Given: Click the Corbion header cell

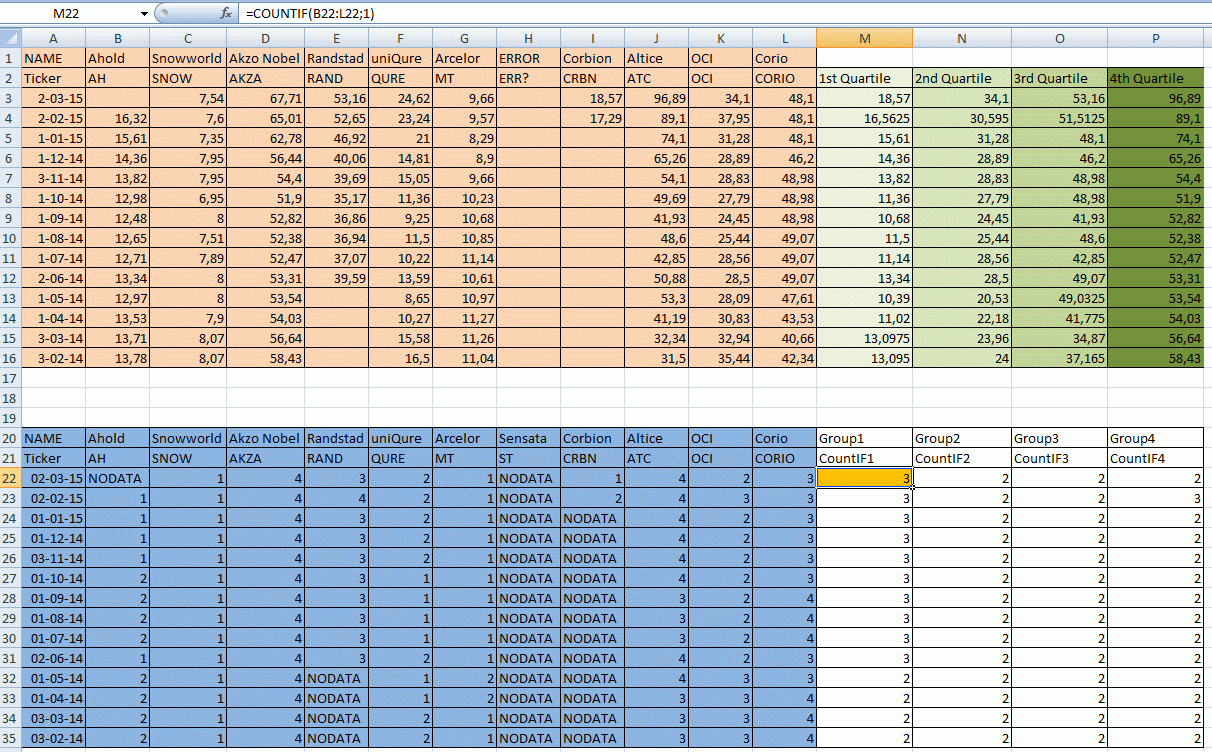Looking at the screenshot, I should (x=590, y=58).
